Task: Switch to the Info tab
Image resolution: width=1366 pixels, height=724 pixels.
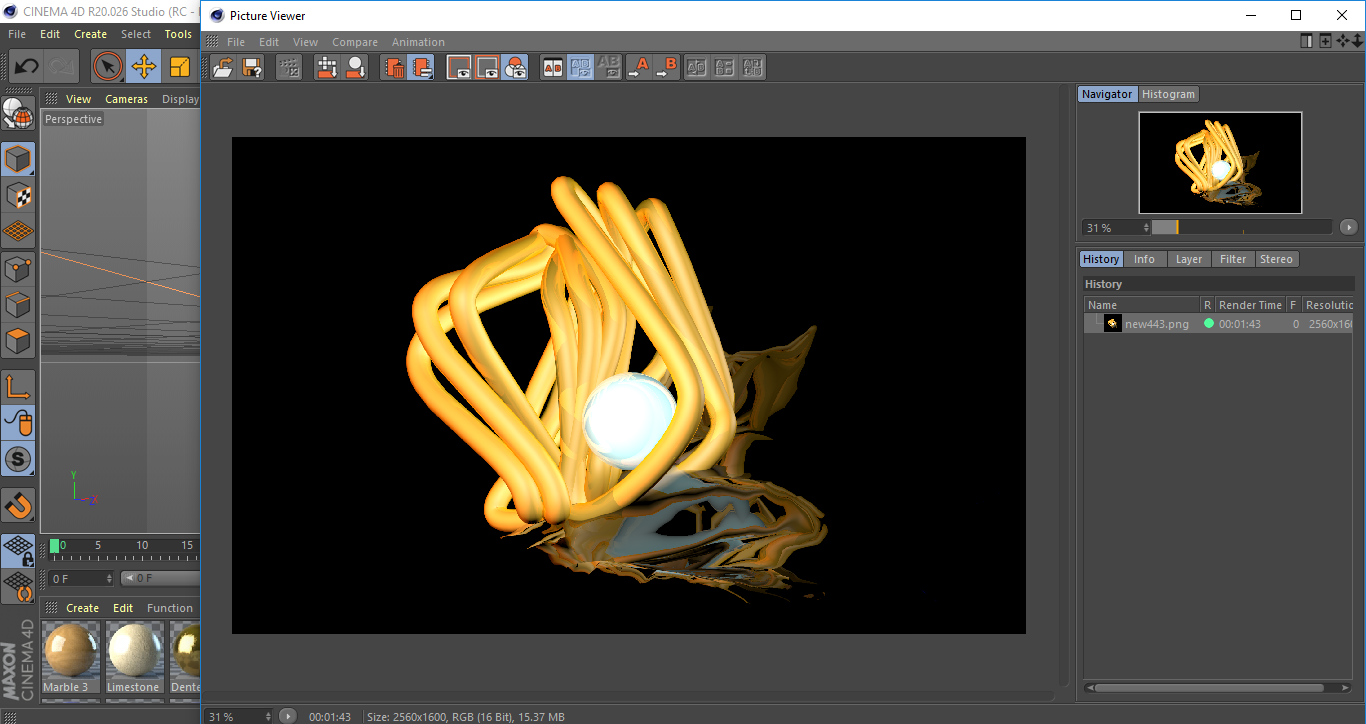Action: coord(1144,259)
